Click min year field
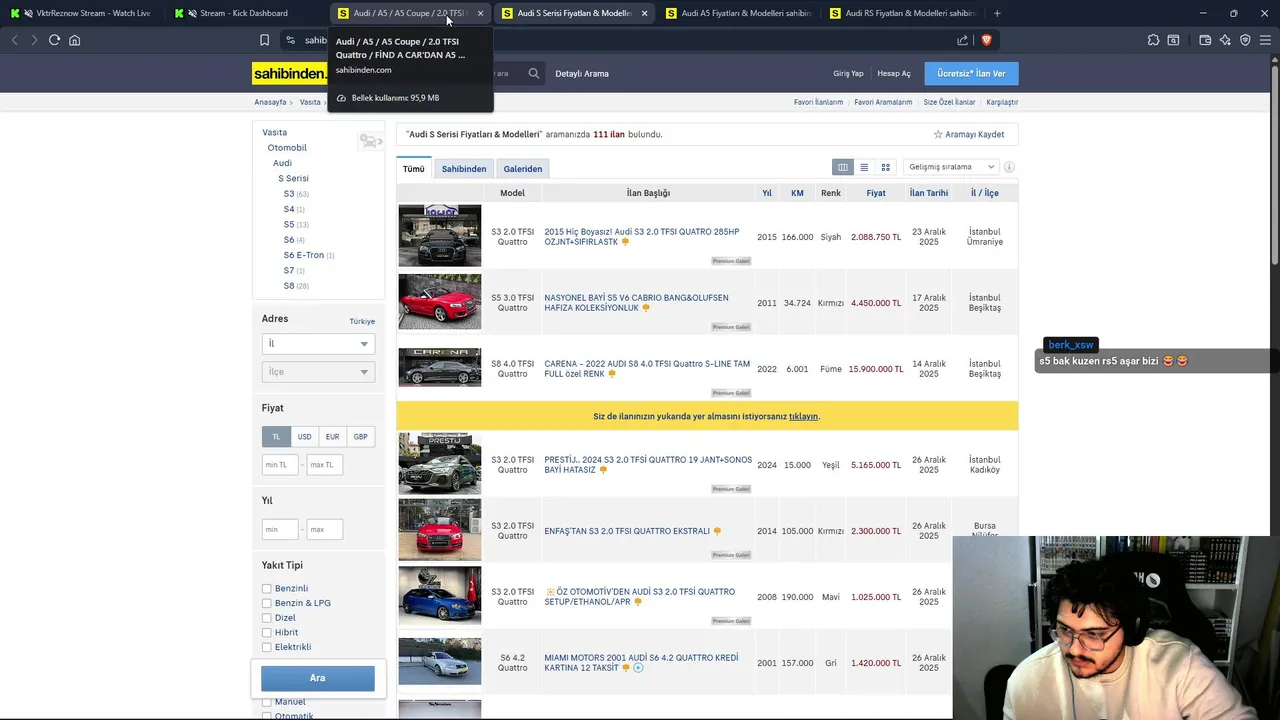 pyautogui.click(x=280, y=529)
